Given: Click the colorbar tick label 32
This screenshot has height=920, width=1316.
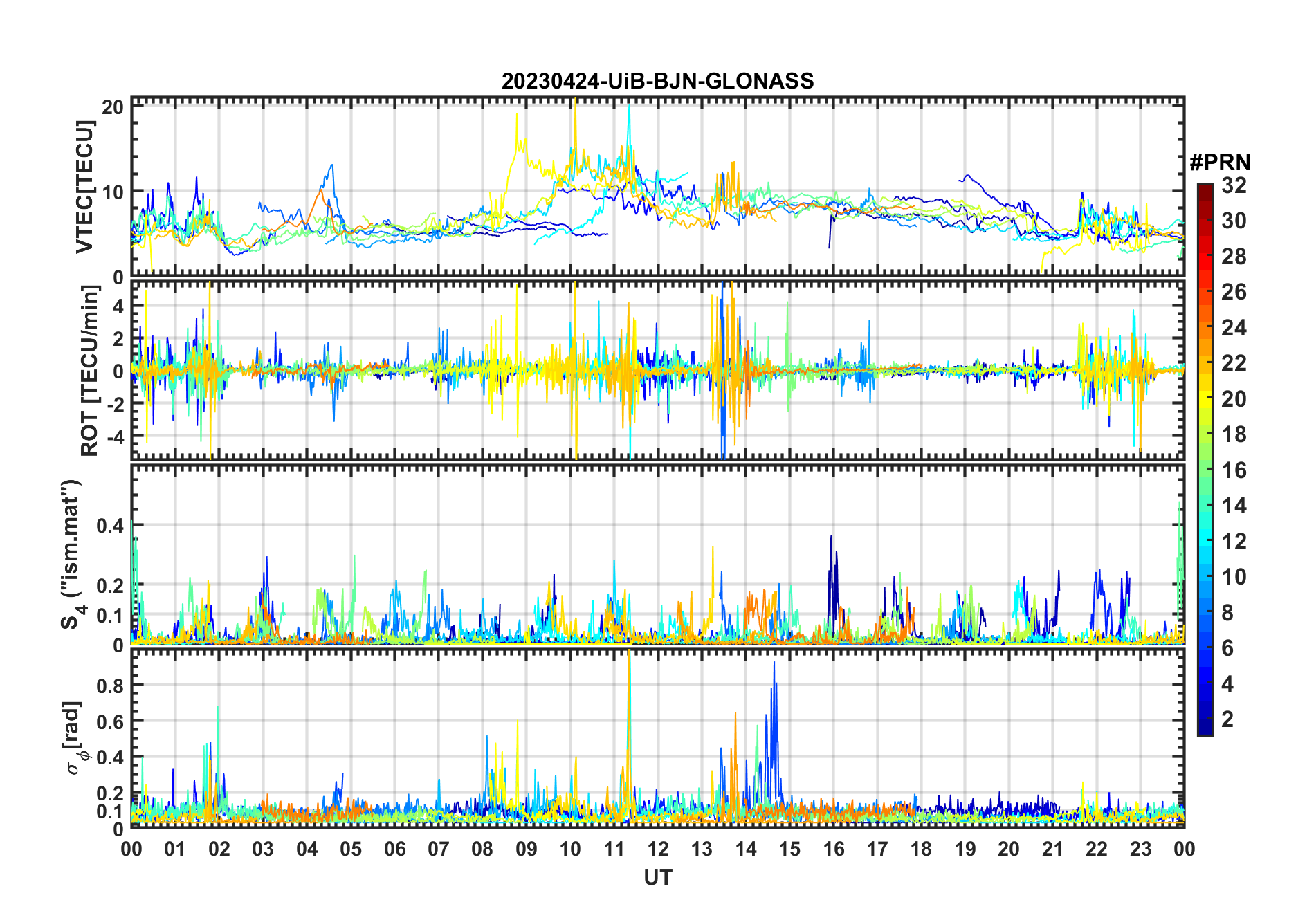Looking at the screenshot, I should click(x=1234, y=185).
